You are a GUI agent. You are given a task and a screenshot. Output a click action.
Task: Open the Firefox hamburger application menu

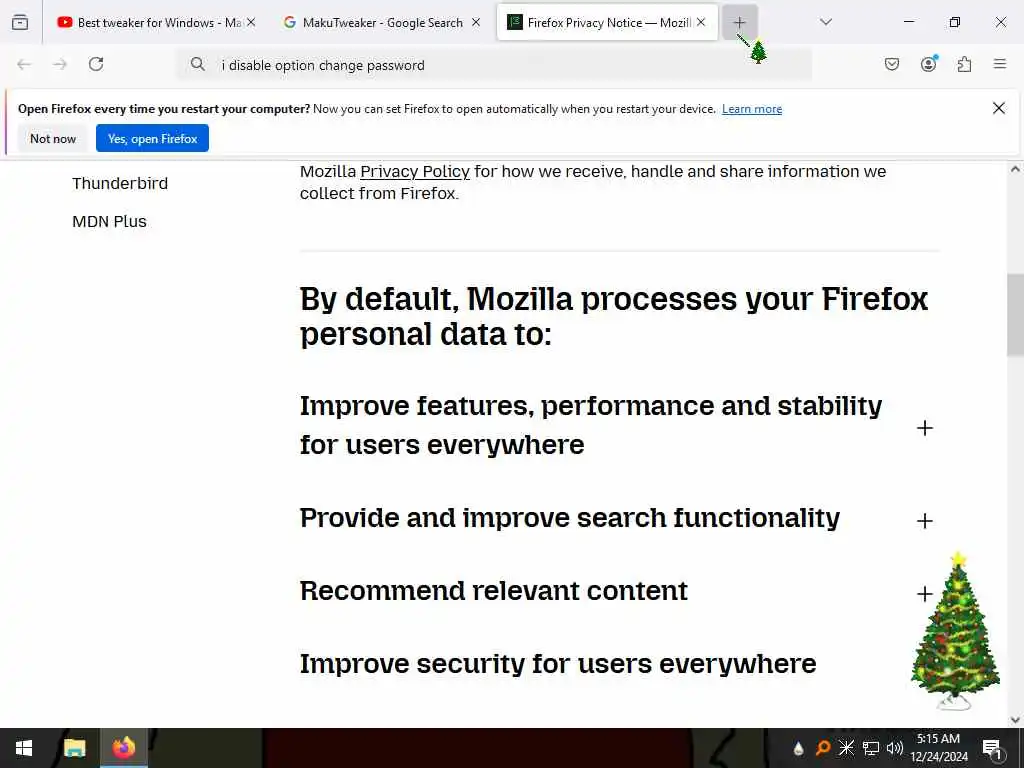click(1000, 64)
